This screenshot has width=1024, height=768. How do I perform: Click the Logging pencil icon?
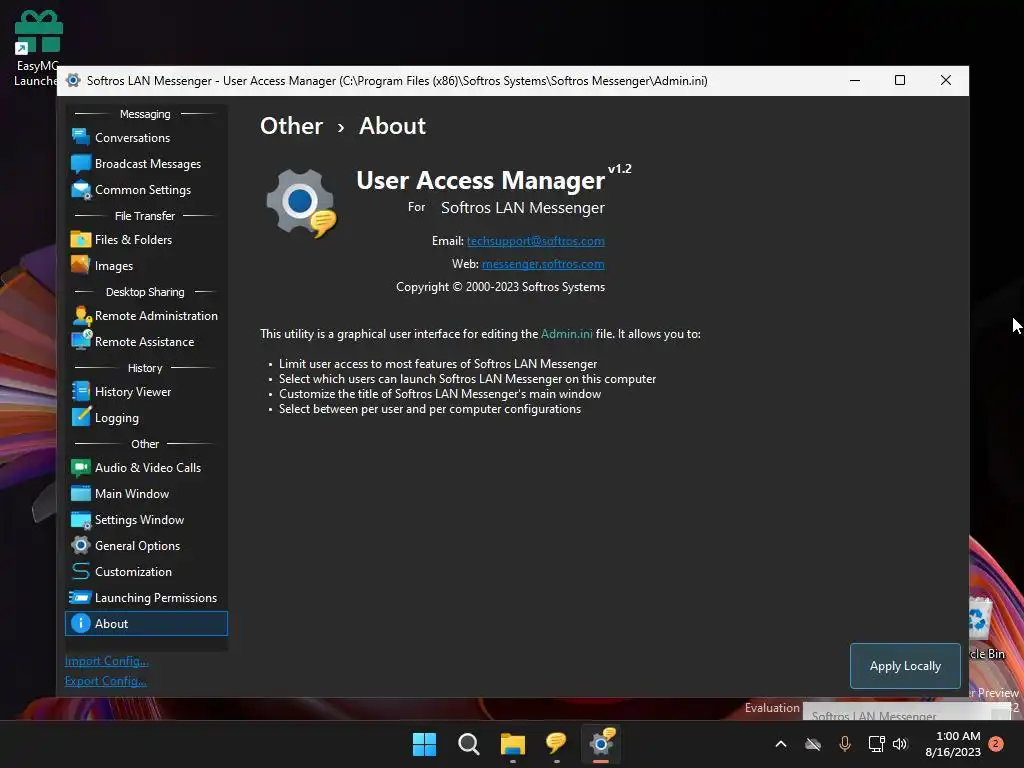click(x=80, y=417)
